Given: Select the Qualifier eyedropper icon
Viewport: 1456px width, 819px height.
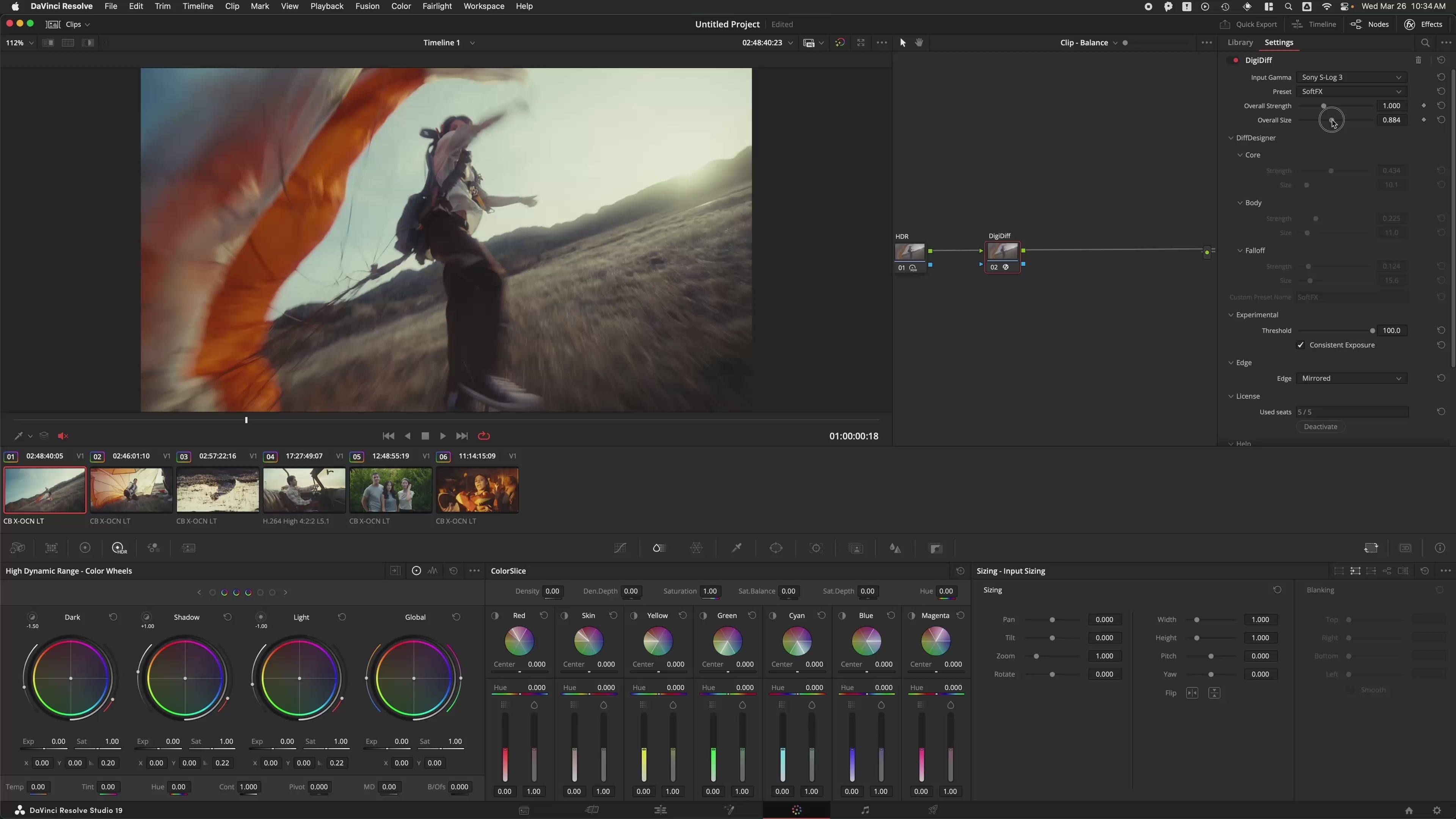Looking at the screenshot, I should pyautogui.click(x=736, y=548).
